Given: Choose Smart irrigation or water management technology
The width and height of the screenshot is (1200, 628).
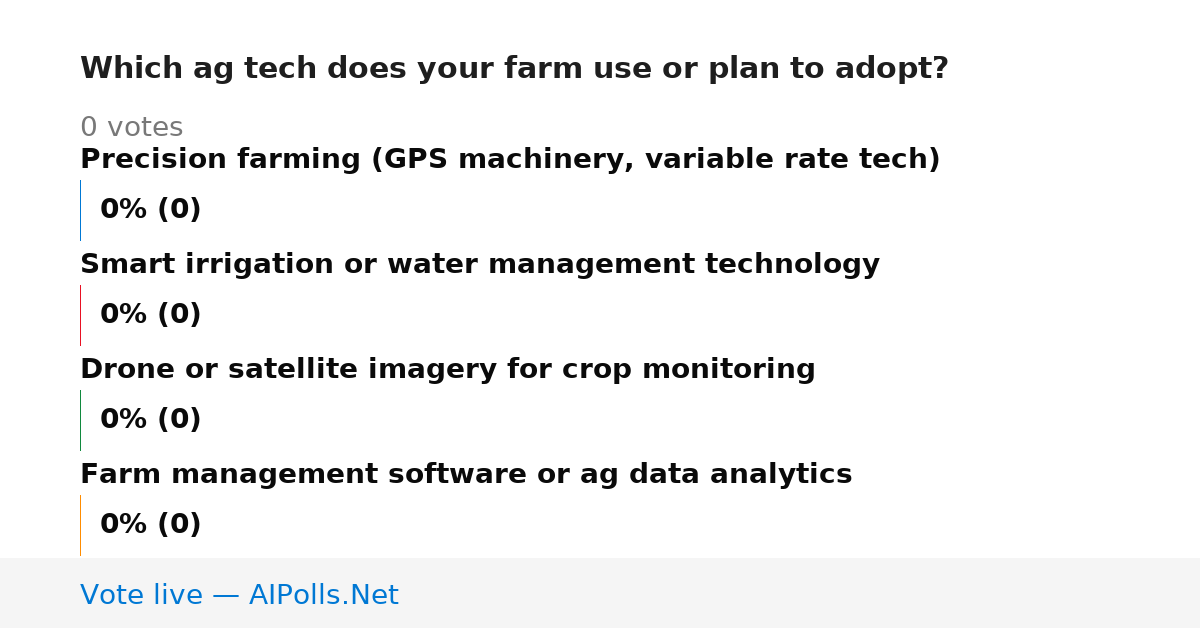Looking at the screenshot, I should [480, 265].
